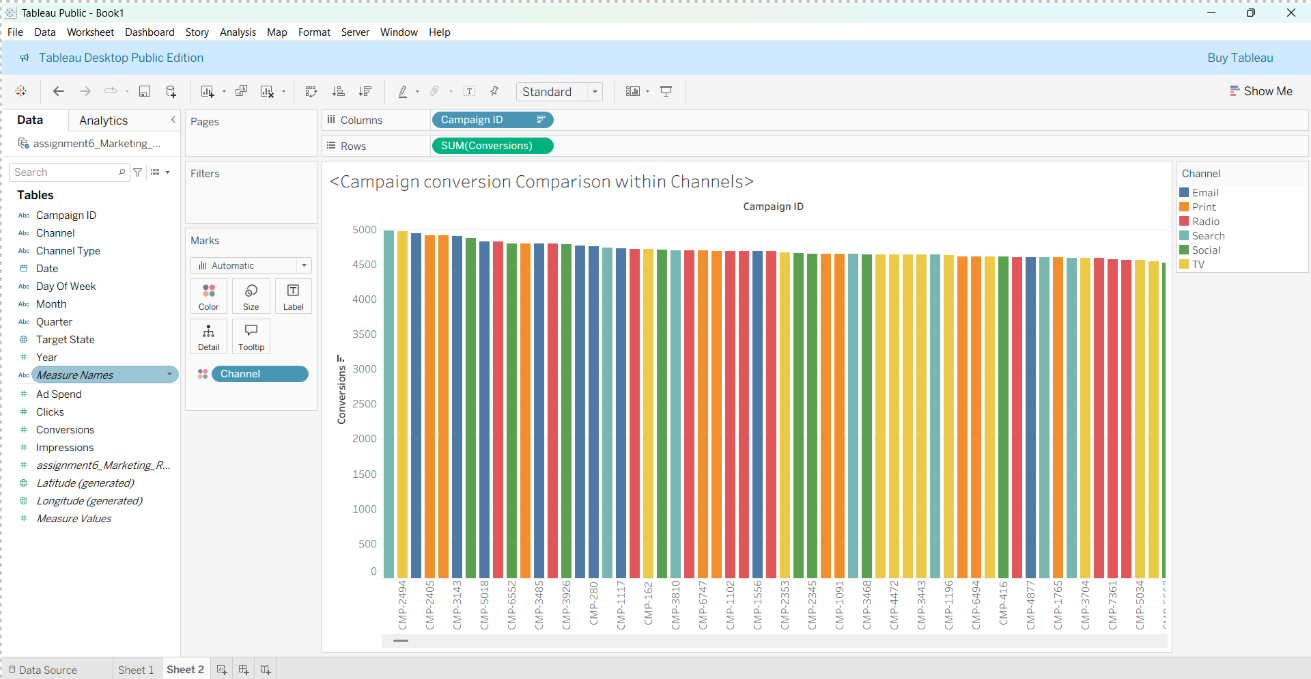This screenshot has width=1311, height=679.
Task: Open the File menu
Action: pyautogui.click(x=15, y=32)
